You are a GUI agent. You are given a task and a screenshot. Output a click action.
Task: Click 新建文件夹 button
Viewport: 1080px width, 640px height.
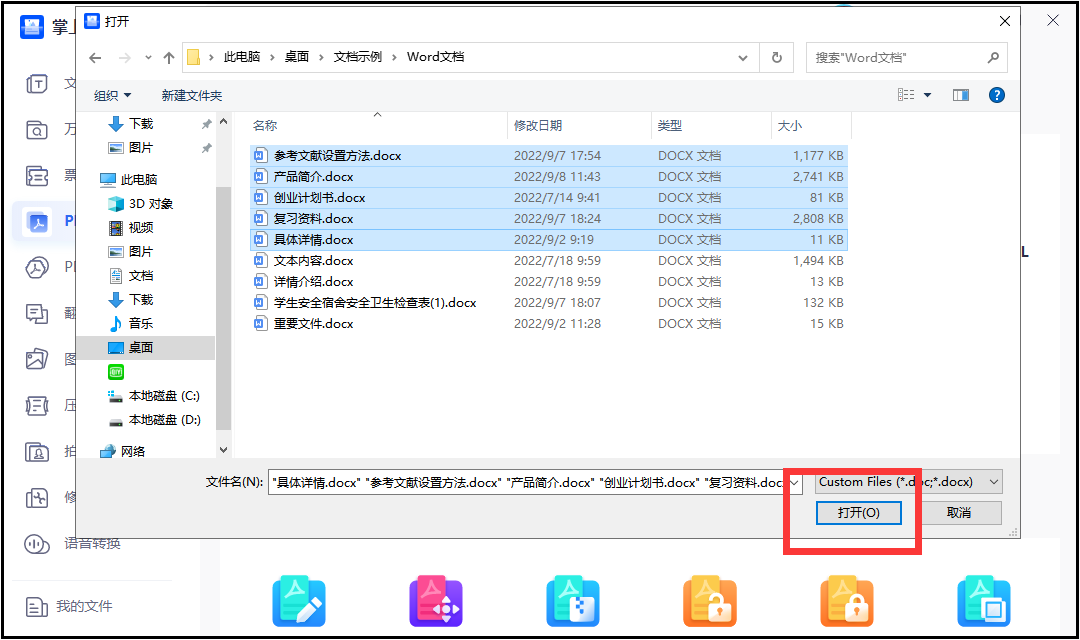point(191,96)
